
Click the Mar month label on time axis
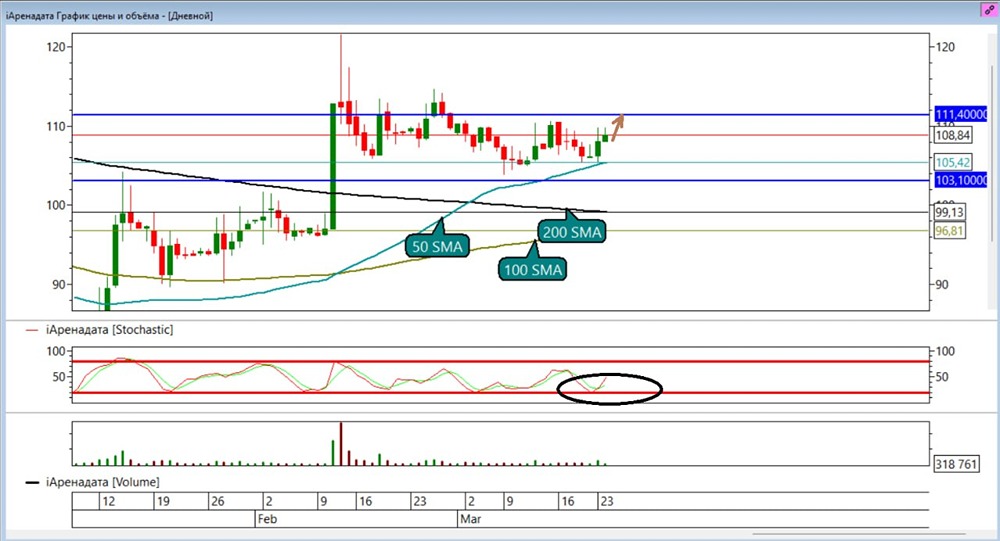point(471,519)
